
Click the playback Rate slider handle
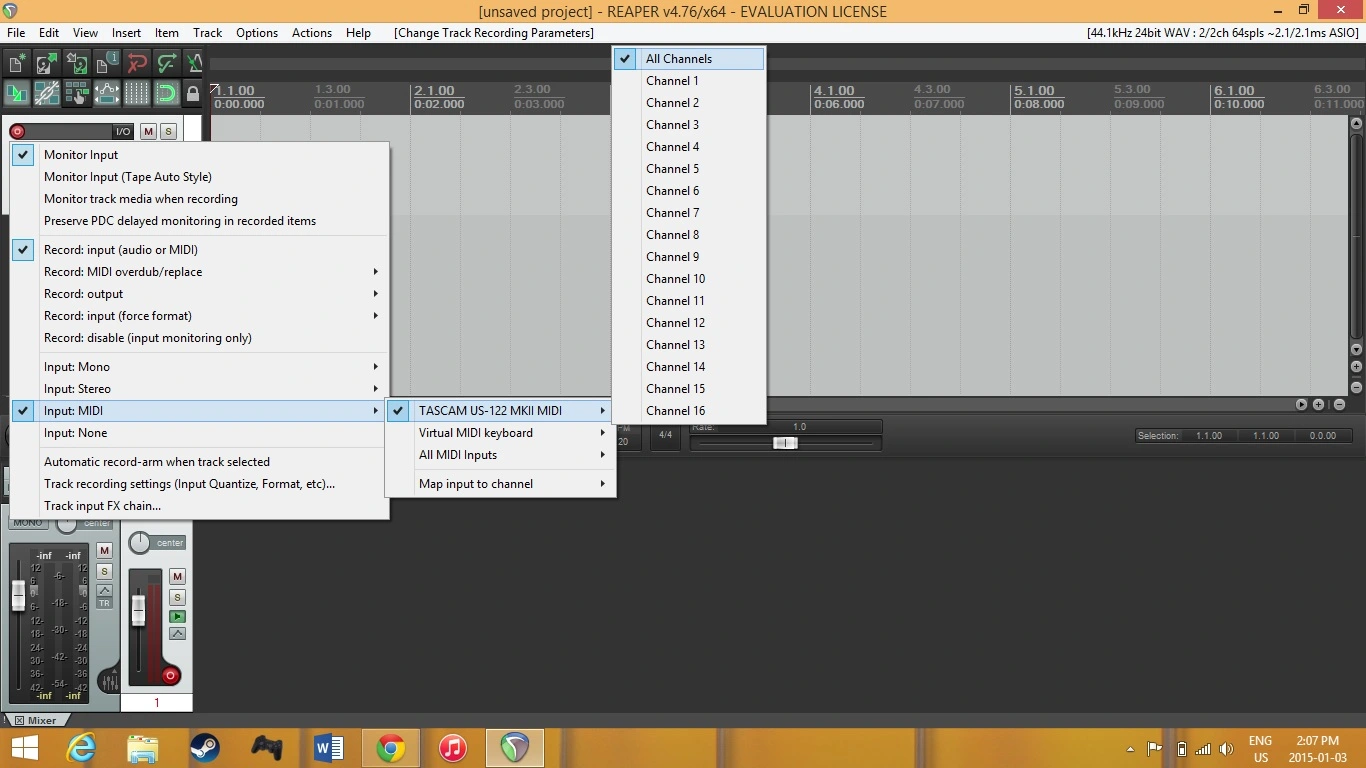(785, 443)
